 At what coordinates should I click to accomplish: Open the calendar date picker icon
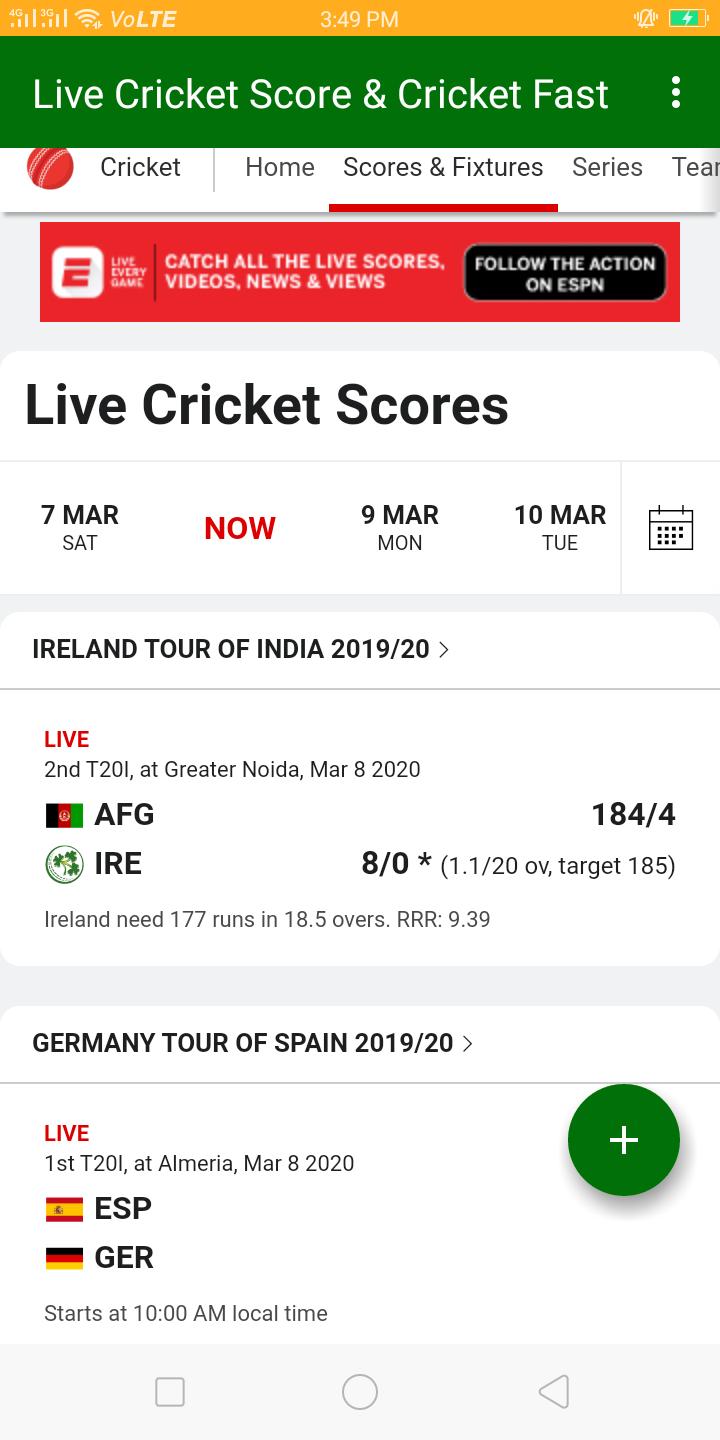(x=671, y=527)
